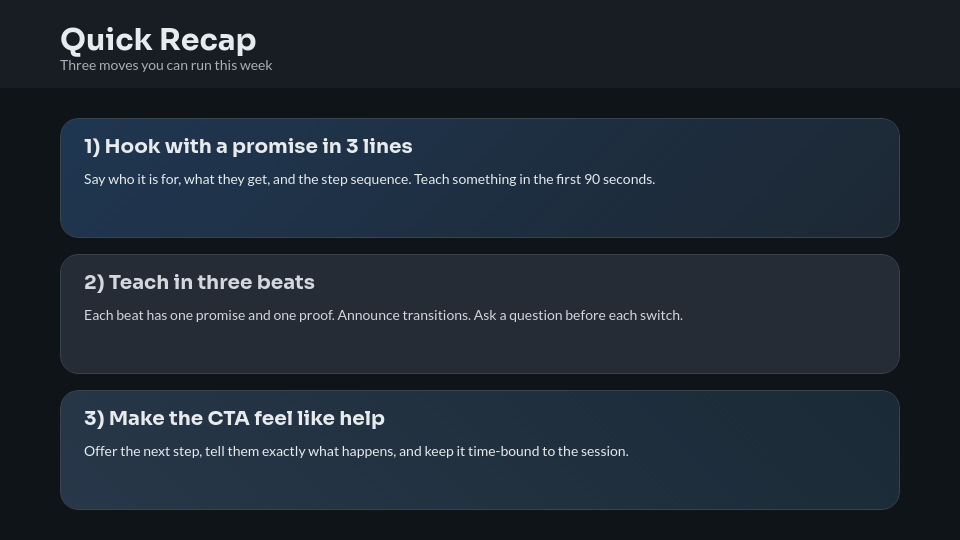Screen dimensions: 960x540
Task: Click the text starting "Offer the next step"
Action: pos(356,452)
